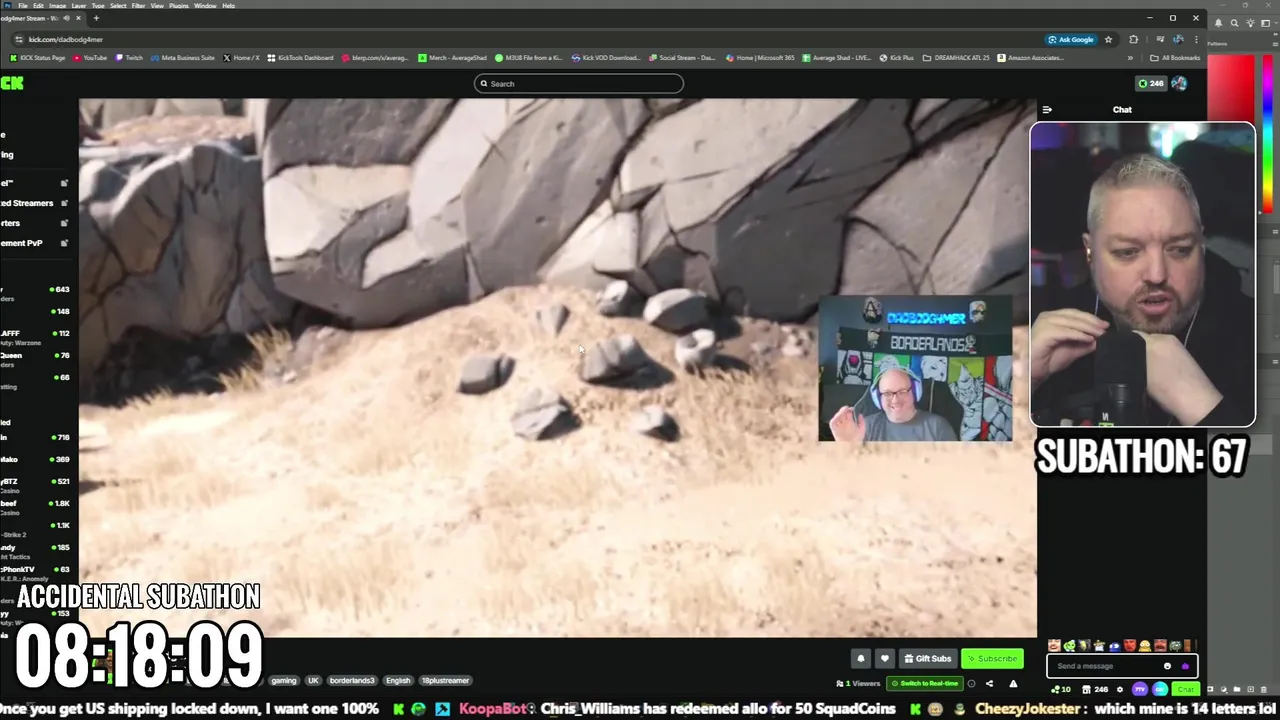1280x720 pixels.
Task: Open the Photoshop Image menu
Action: coord(57,6)
